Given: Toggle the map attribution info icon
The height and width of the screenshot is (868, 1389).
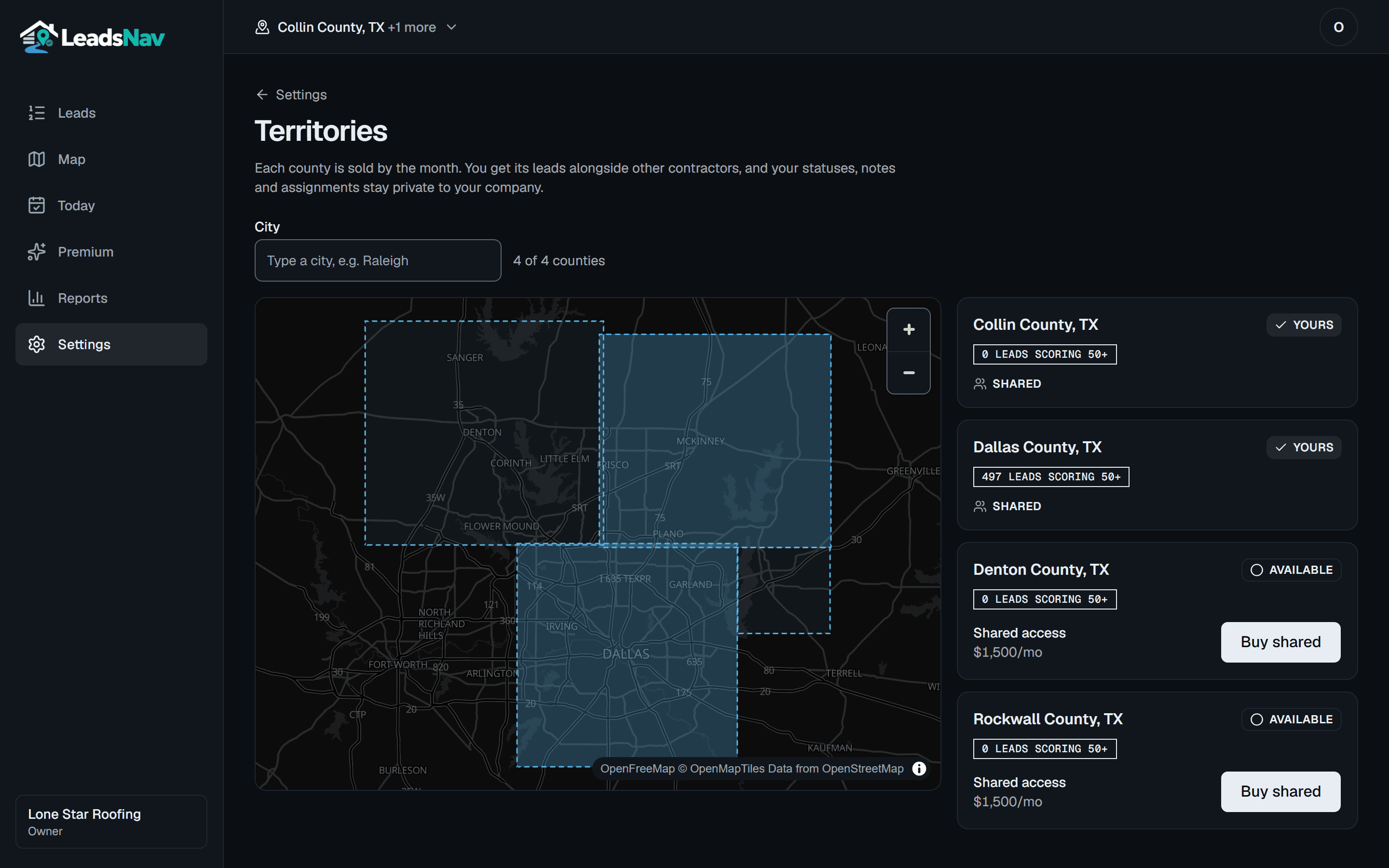Looking at the screenshot, I should [x=919, y=769].
